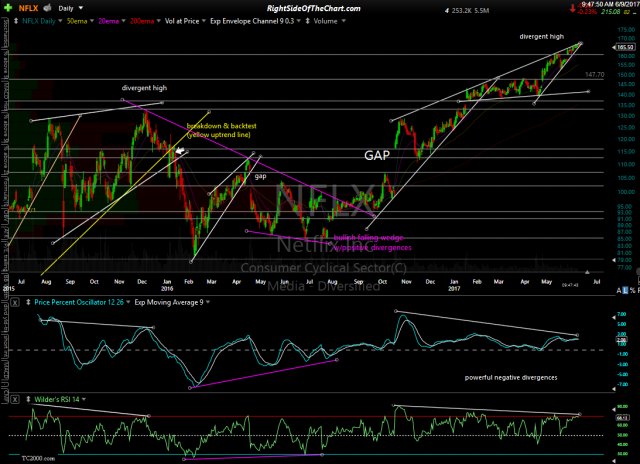Viewport: 640px width, 464px height.
Task: Open Exp Moving Average 9 dropdown
Action: (x=208, y=302)
